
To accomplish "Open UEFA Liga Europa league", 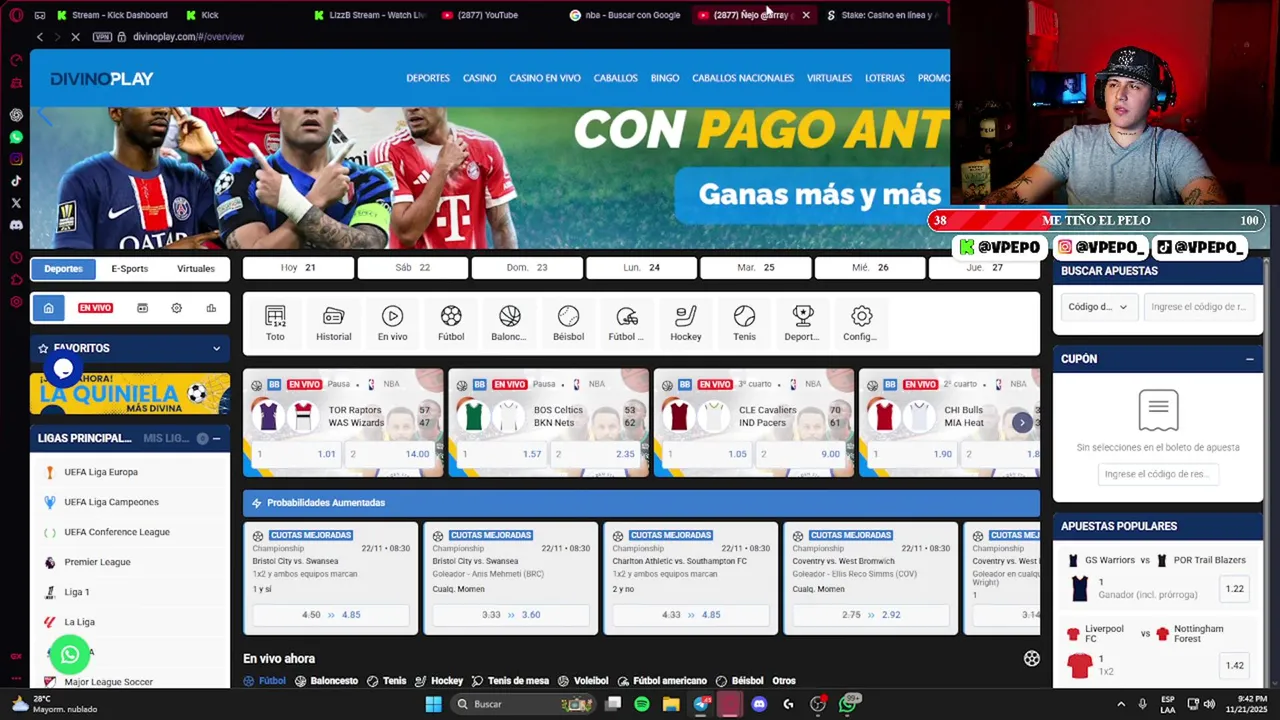I will click(101, 472).
